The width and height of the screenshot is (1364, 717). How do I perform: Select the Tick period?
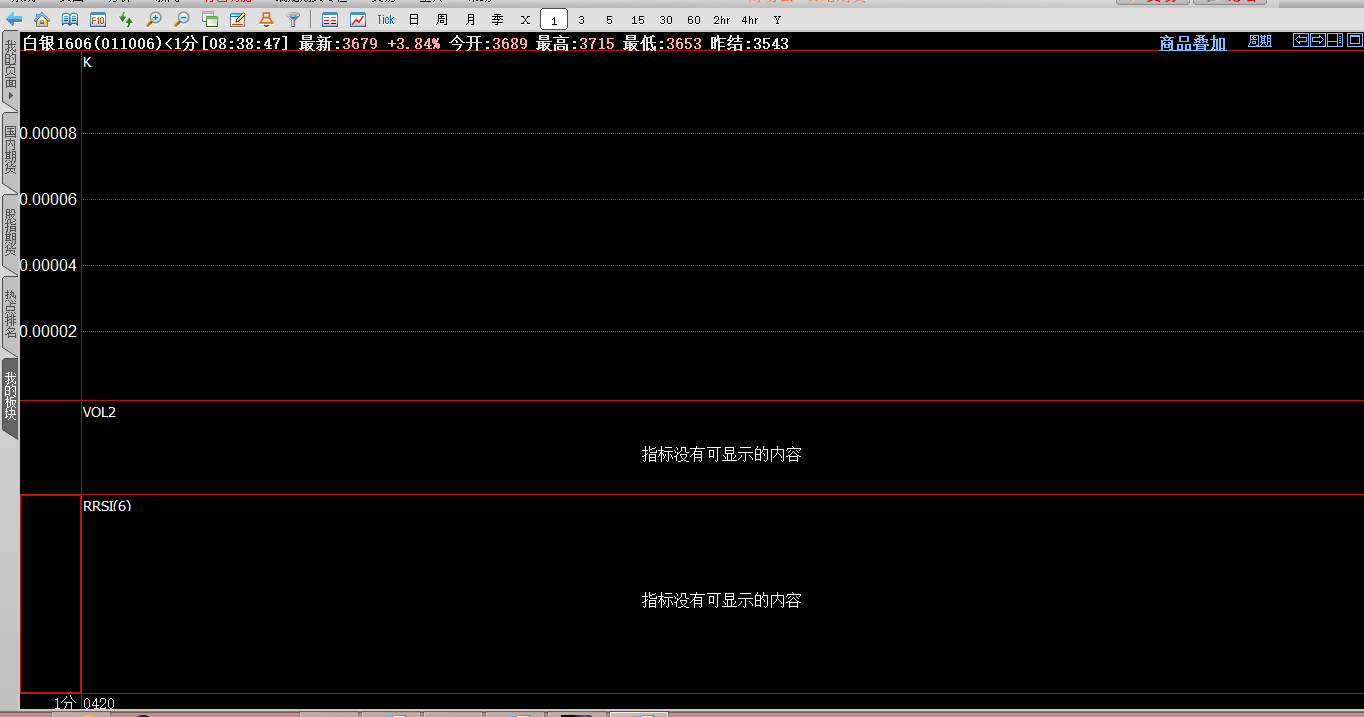pyautogui.click(x=386, y=20)
